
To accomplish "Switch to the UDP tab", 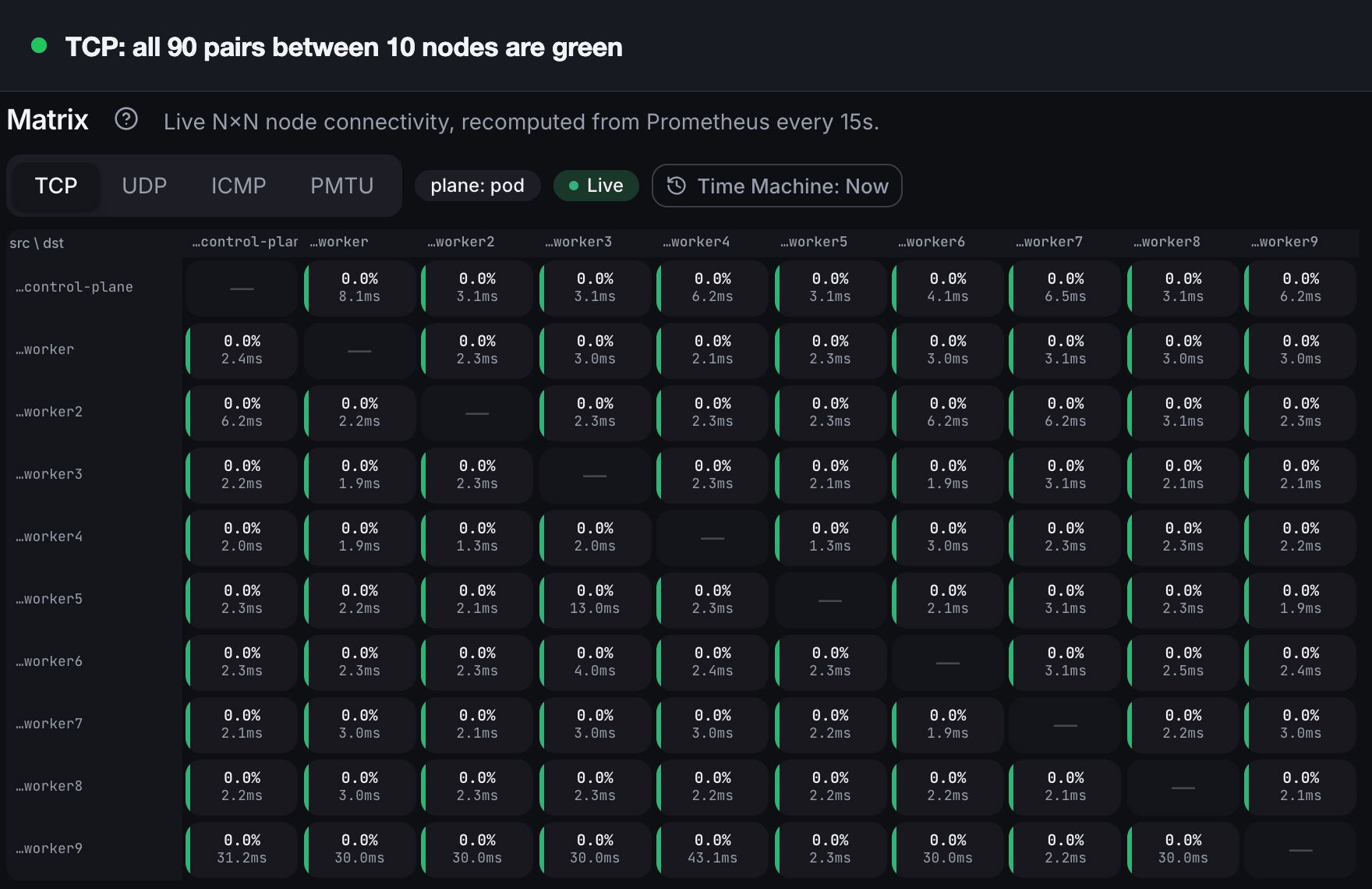I will tap(144, 186).
